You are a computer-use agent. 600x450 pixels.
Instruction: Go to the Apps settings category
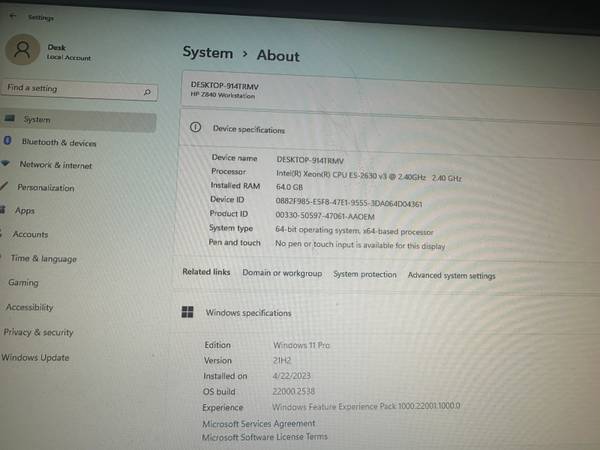pyautogui.click(x=25, y=211)
